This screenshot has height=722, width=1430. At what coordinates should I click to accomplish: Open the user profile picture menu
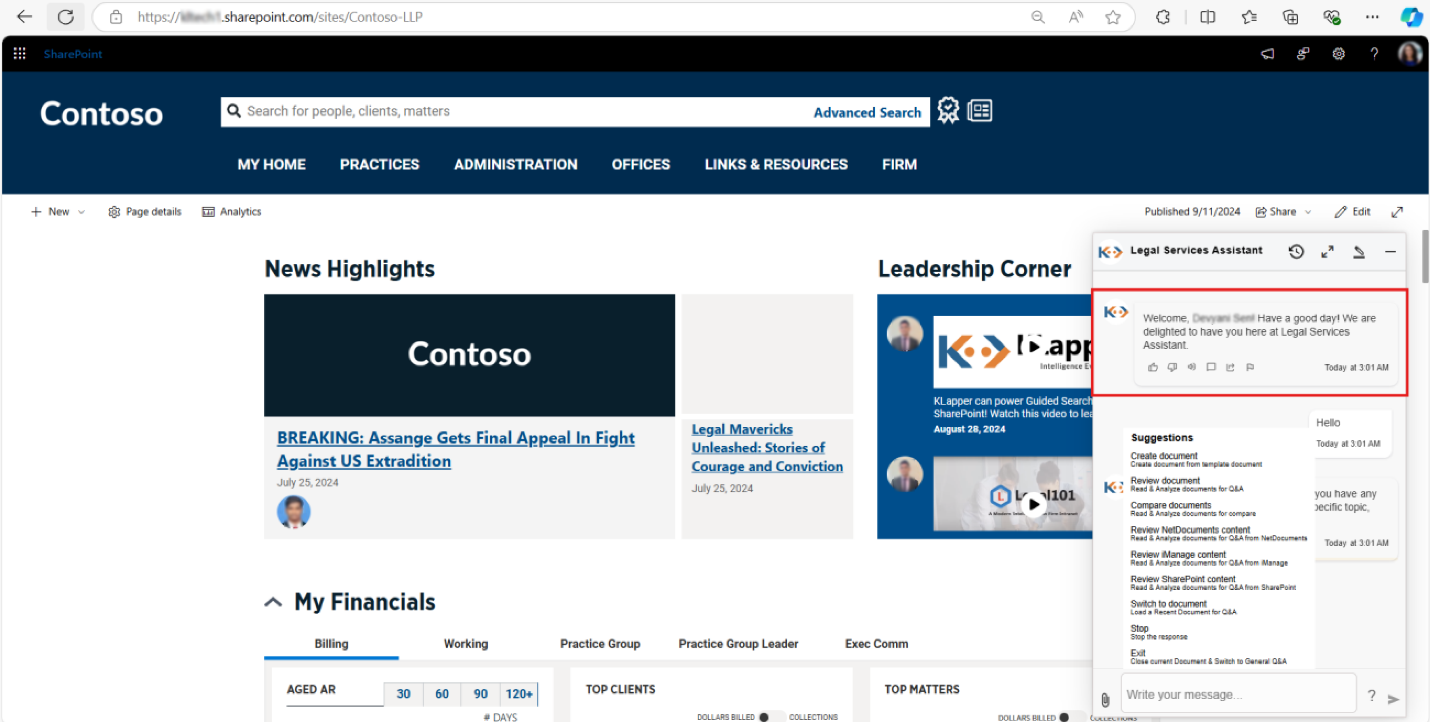tap(1410, 54)
